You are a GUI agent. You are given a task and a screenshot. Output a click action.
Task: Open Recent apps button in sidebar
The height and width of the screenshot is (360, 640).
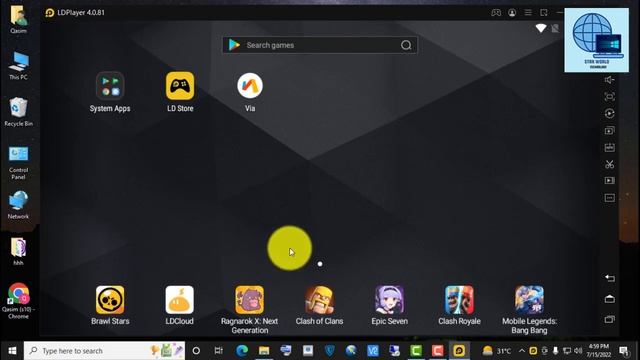pos(609,319)
